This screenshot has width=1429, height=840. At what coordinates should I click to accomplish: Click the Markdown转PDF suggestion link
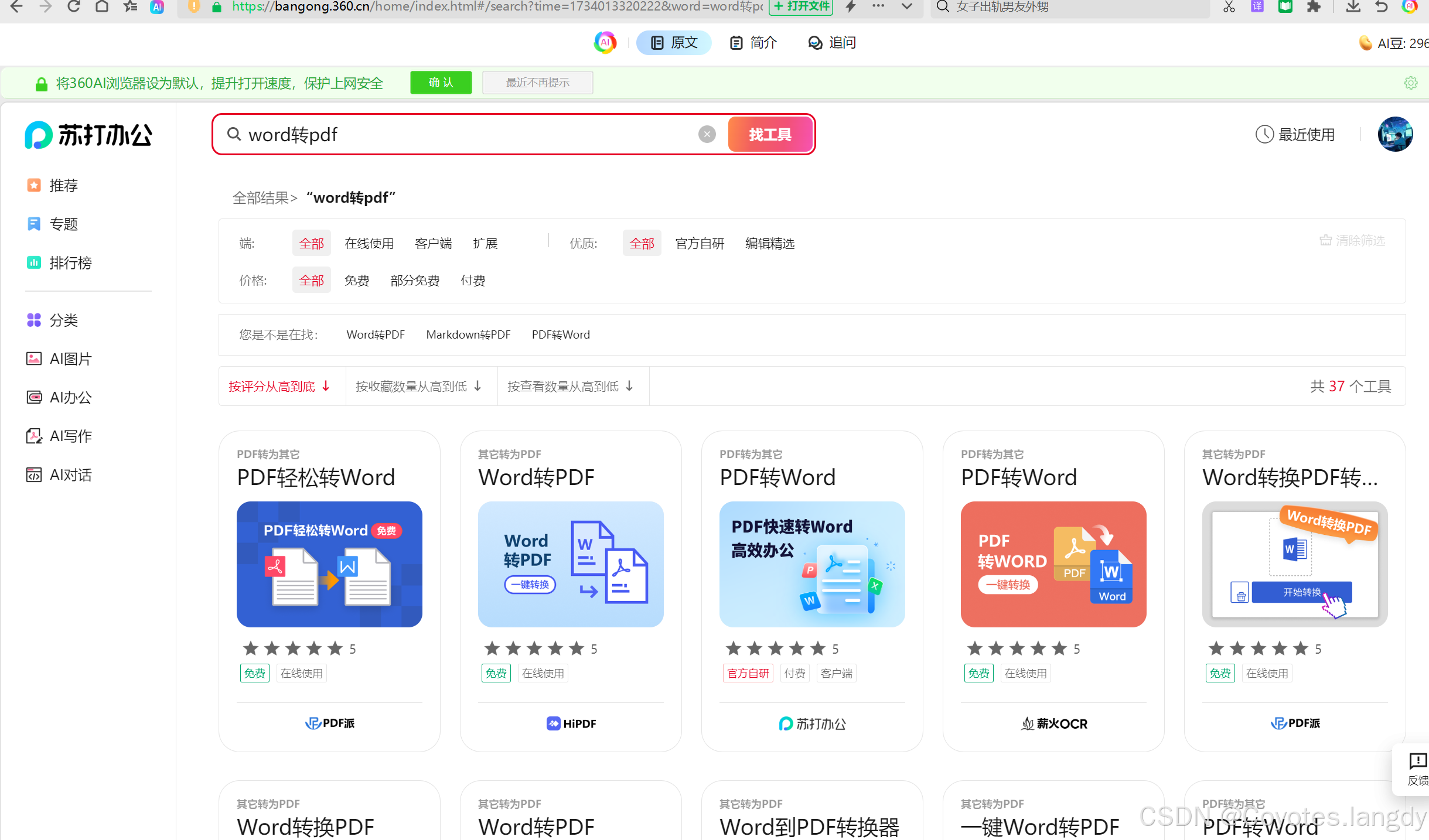click(468, 335)
